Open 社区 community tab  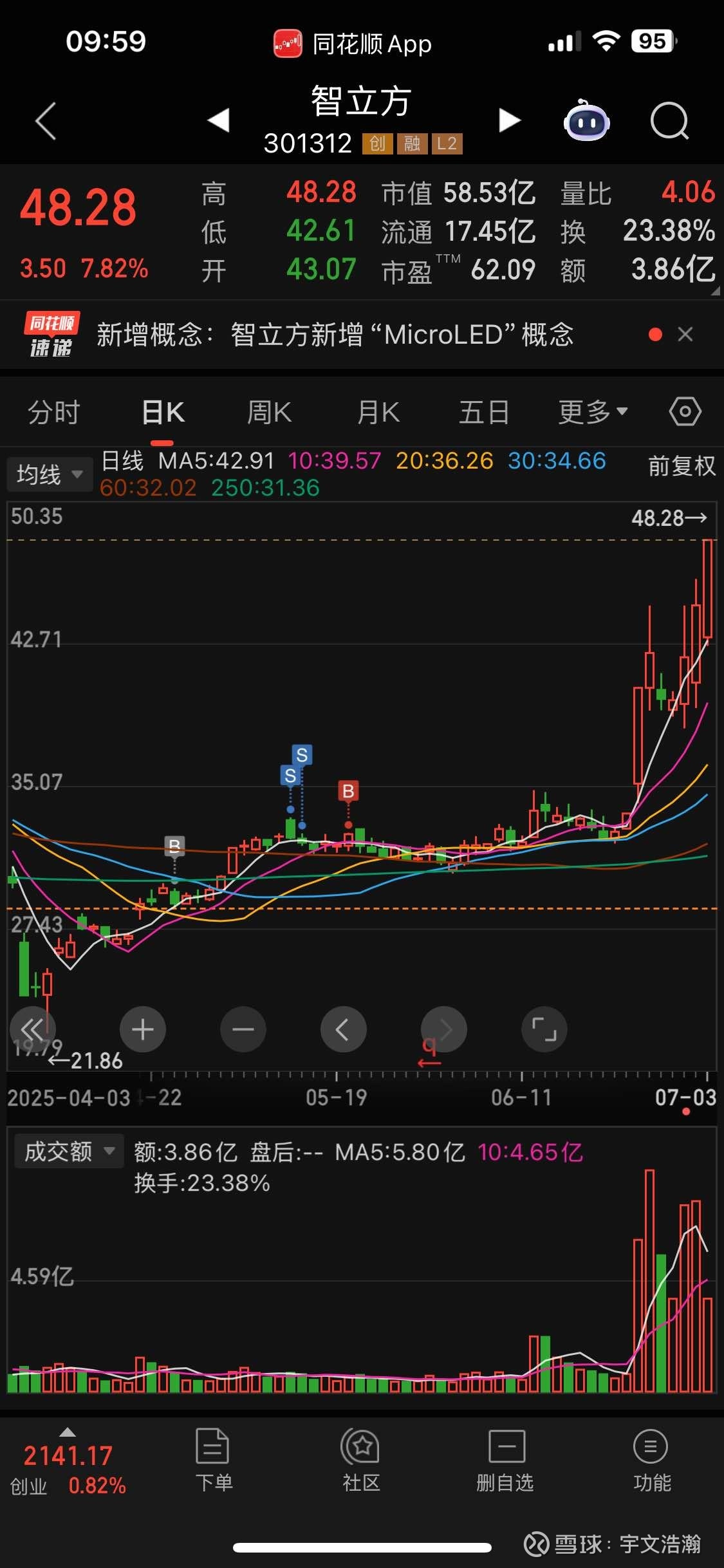coord(361,1460)
